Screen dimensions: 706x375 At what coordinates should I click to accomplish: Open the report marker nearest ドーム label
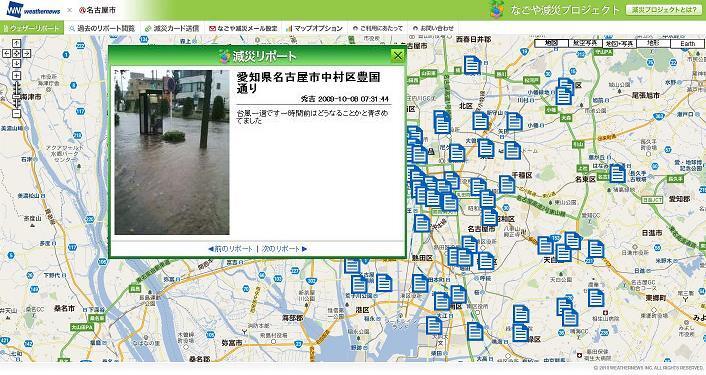click(512, 150)
